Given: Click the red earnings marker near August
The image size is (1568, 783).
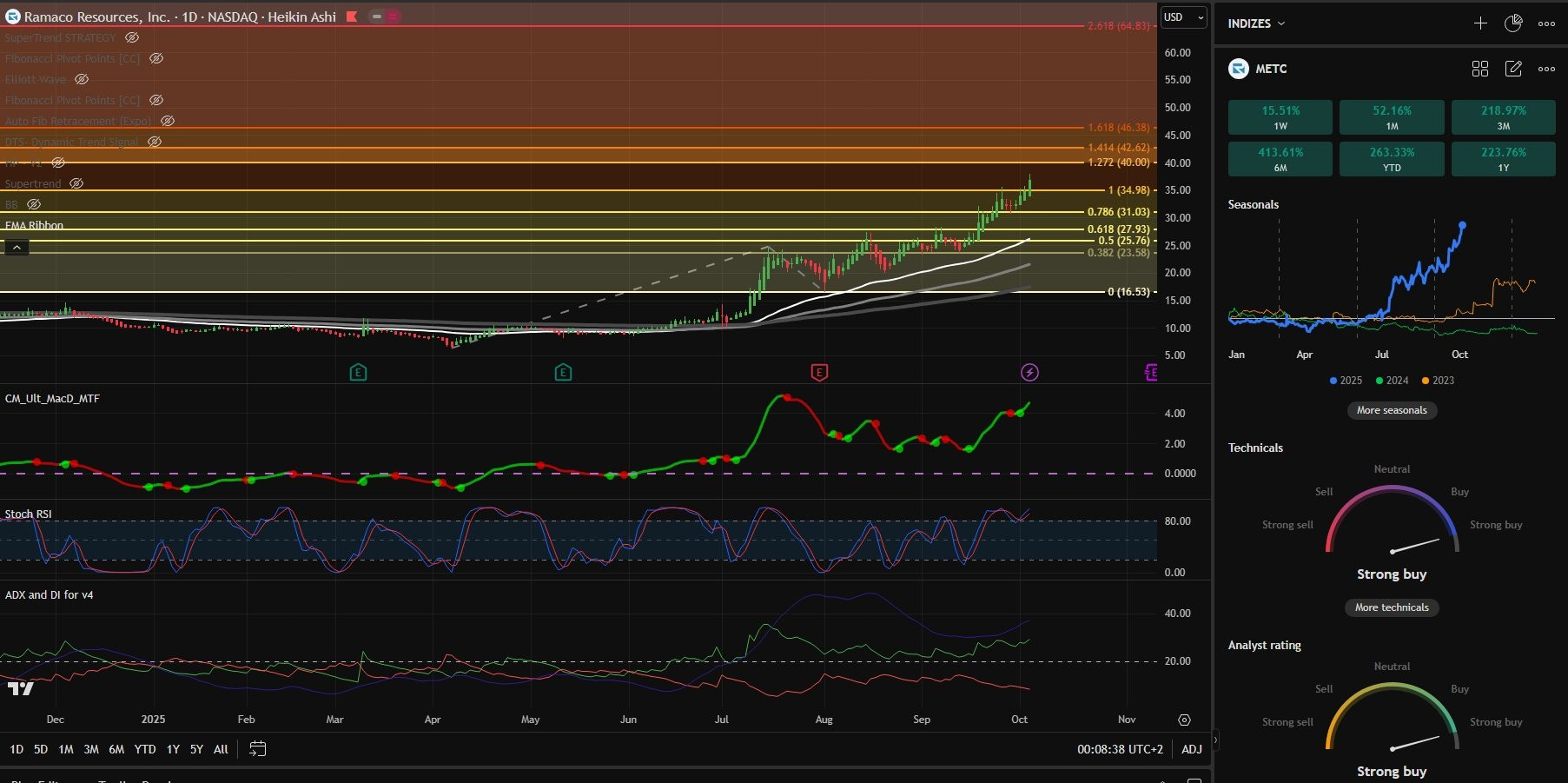Looking at the screenshot, I should [819, 373].
